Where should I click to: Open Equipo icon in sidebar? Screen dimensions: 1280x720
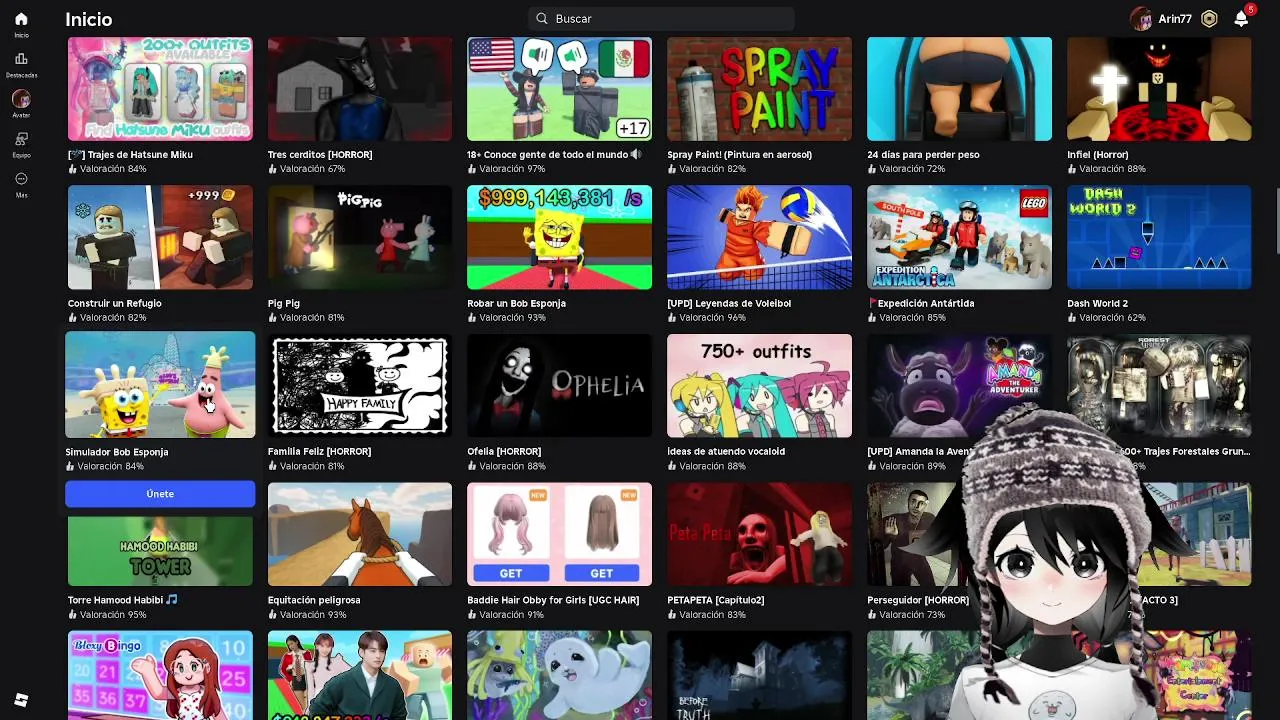[21, 139]
